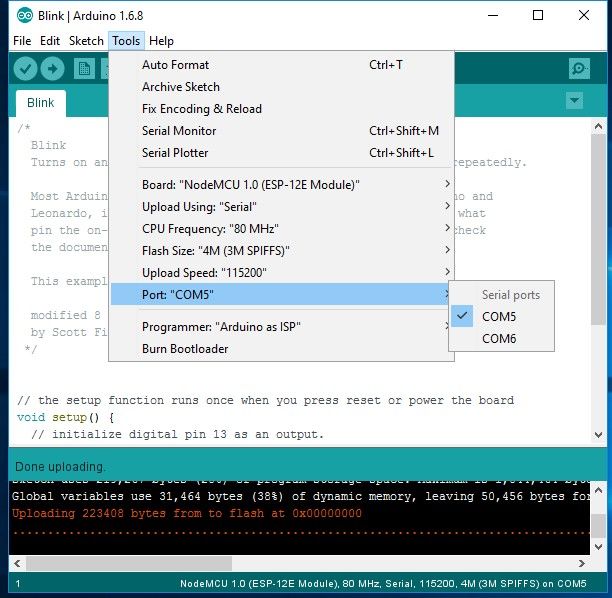612x598 pixels.
Task: Select COM6 serial port
Action: point(502,338)
